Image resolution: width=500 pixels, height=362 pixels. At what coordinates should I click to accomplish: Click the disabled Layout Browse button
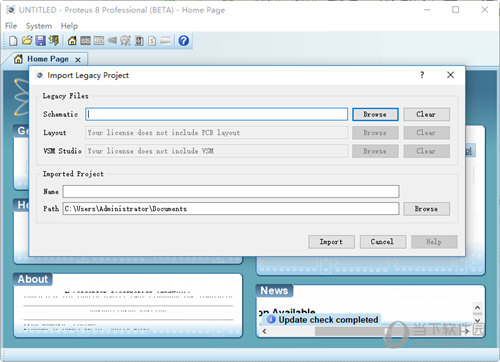pyautogui.click(x=375, y=133)
